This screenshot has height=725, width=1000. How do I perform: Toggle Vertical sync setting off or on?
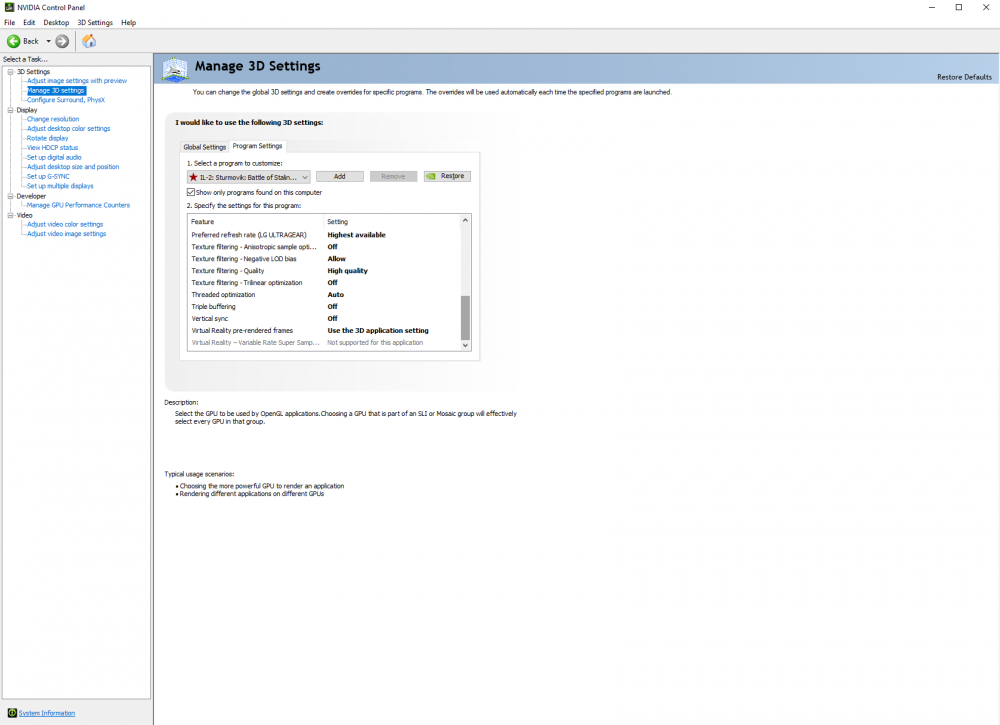(334, 318)
